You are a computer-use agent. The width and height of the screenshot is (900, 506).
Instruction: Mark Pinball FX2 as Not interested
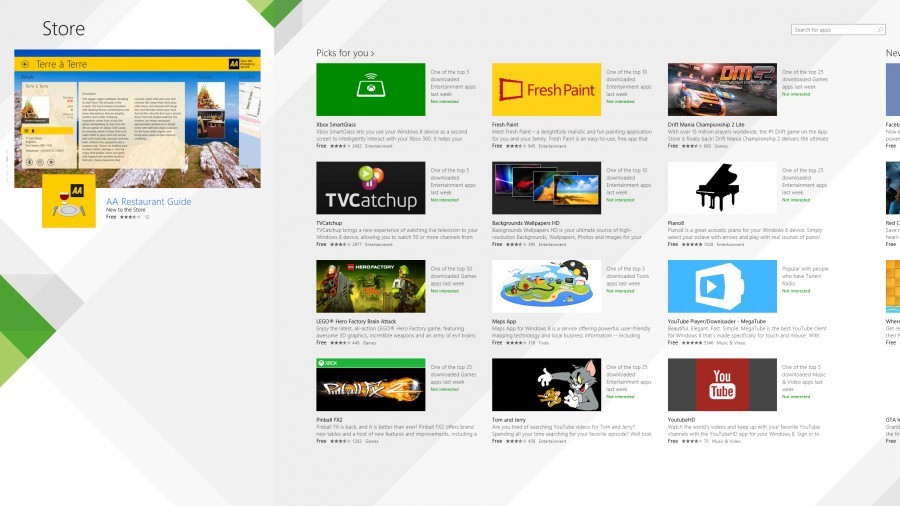(445, 389)
